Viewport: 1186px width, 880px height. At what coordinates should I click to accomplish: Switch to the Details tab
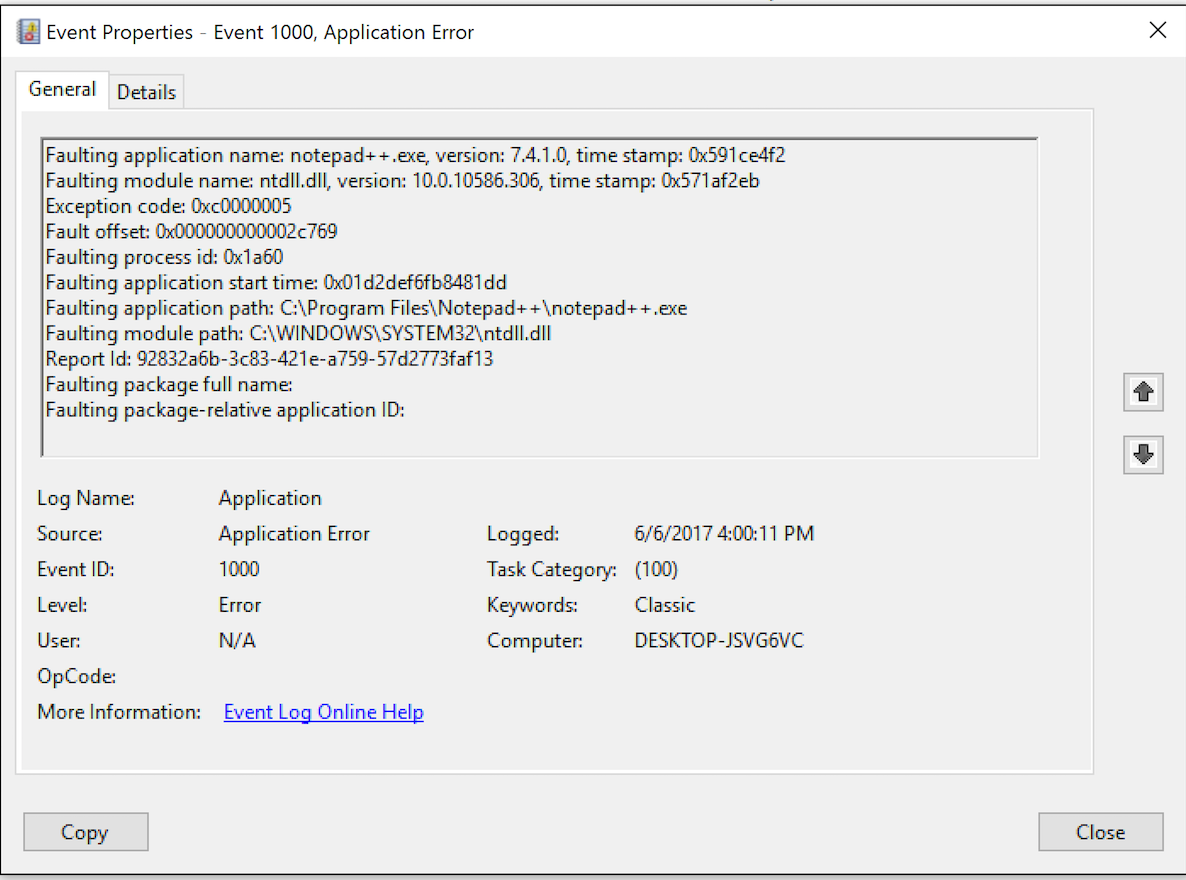tap(146, 92)
